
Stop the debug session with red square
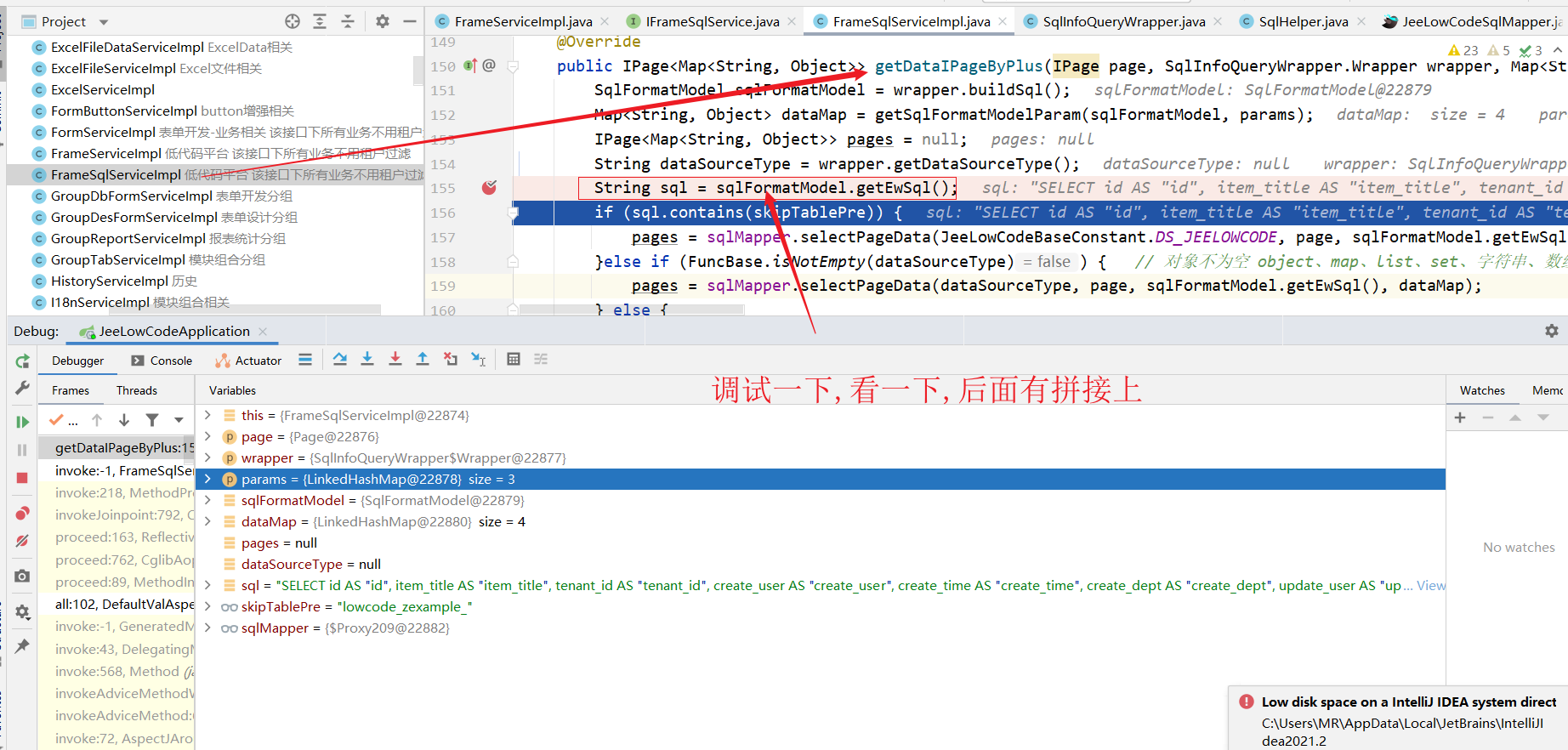[x=22, y=478]
